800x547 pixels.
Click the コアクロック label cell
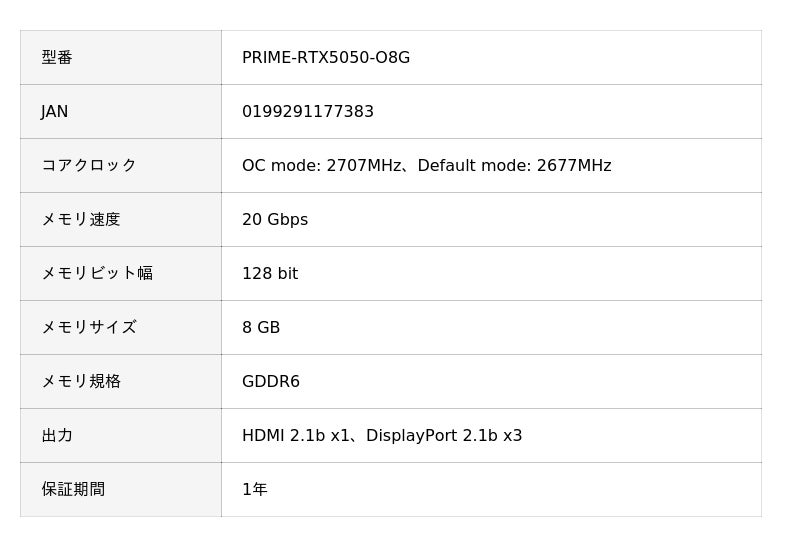88,166
